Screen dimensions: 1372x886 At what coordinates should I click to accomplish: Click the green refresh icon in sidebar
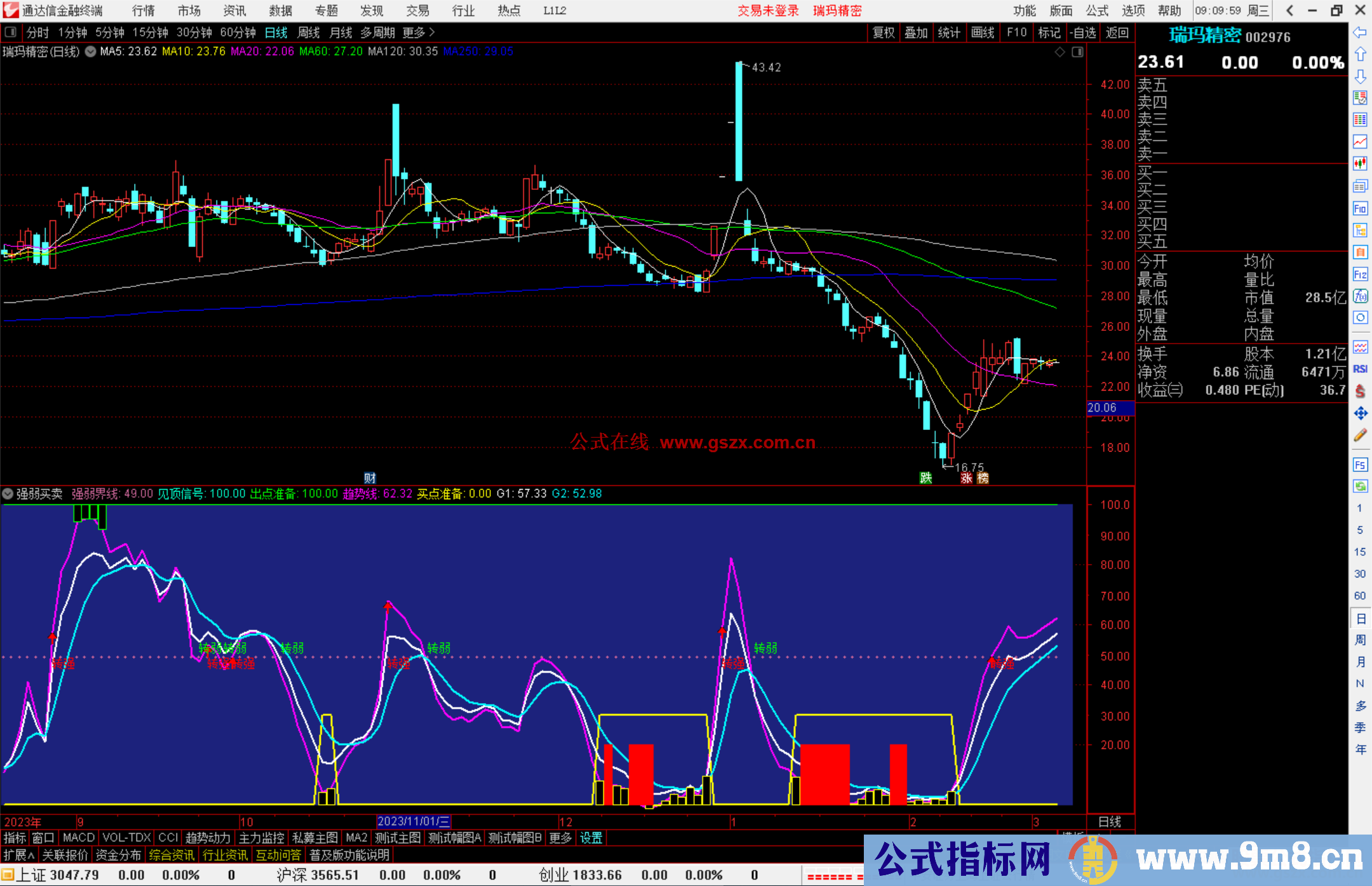[x=1360, y=487]
